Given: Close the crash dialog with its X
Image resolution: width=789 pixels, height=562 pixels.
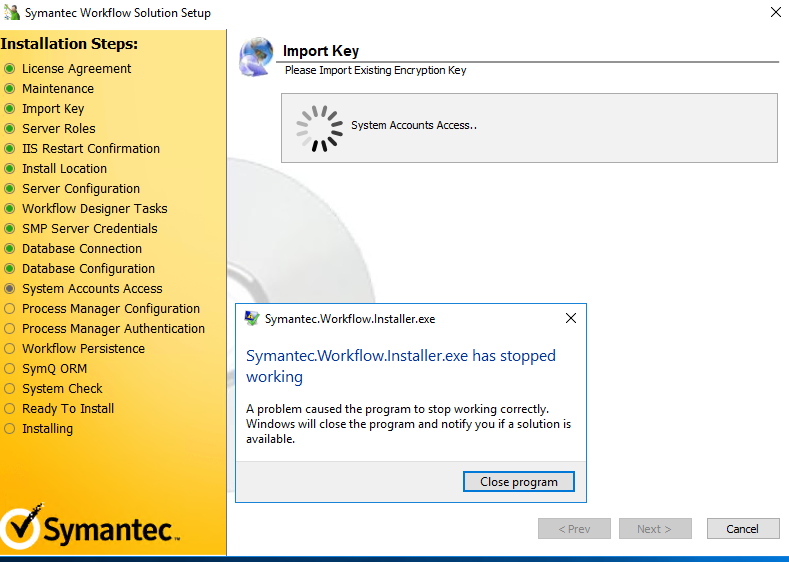Looking at the screenshot, I should [571, 318].
